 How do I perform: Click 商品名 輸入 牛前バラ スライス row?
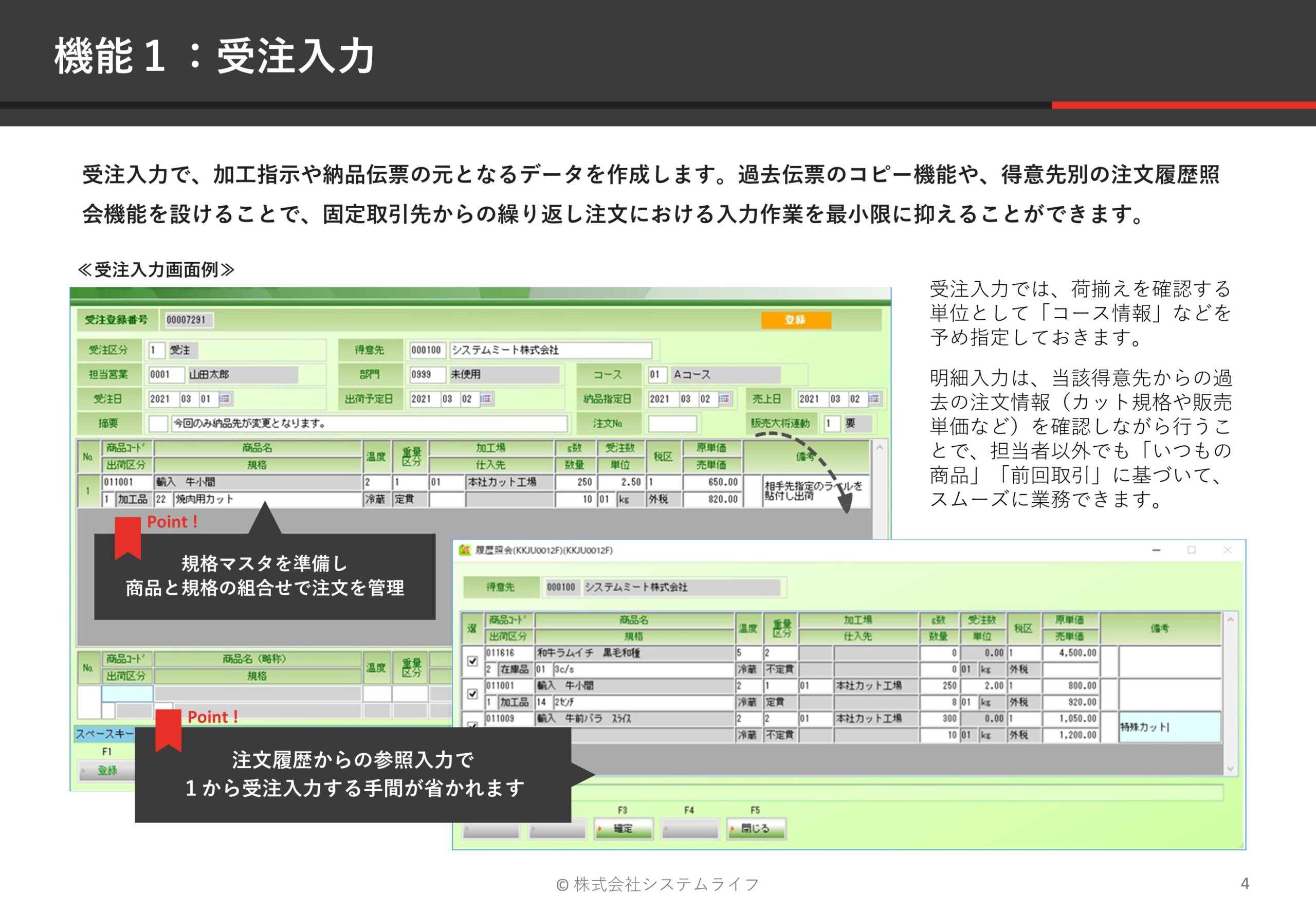pyautogui.click(x=634, y=719)
